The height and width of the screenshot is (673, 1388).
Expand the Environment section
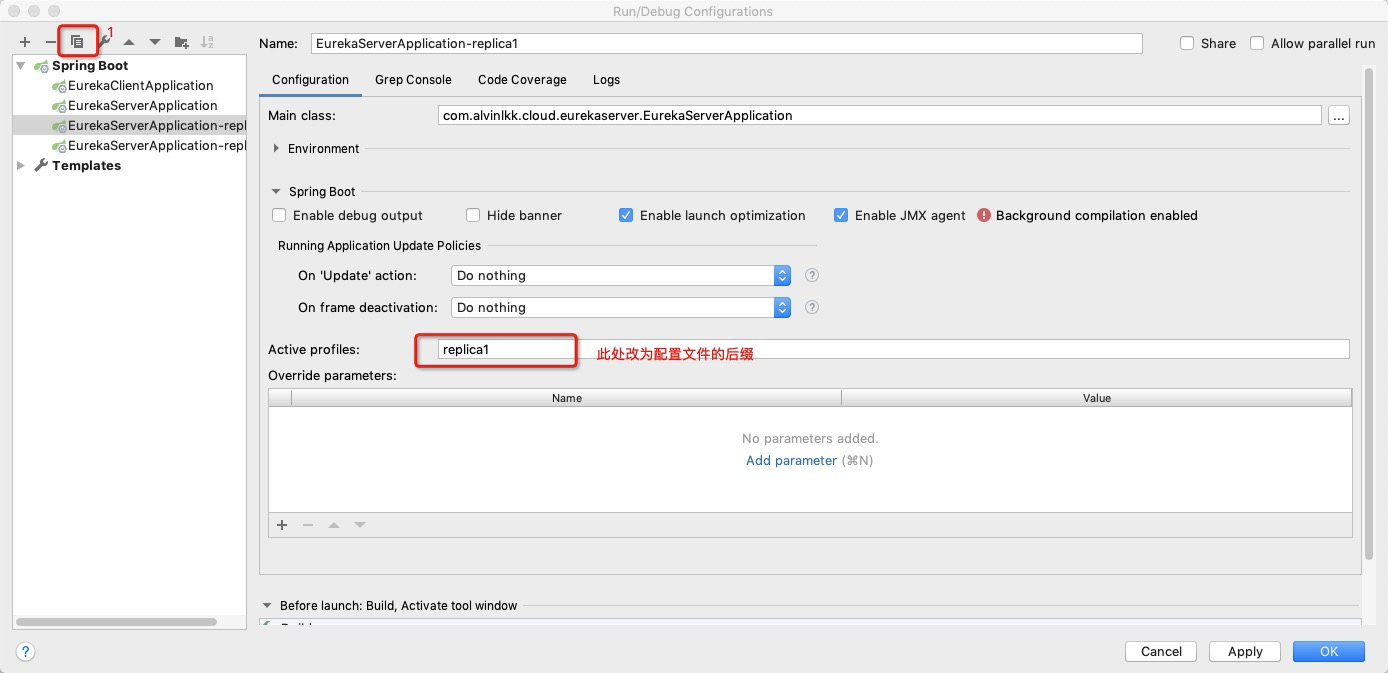click(277, 148)
